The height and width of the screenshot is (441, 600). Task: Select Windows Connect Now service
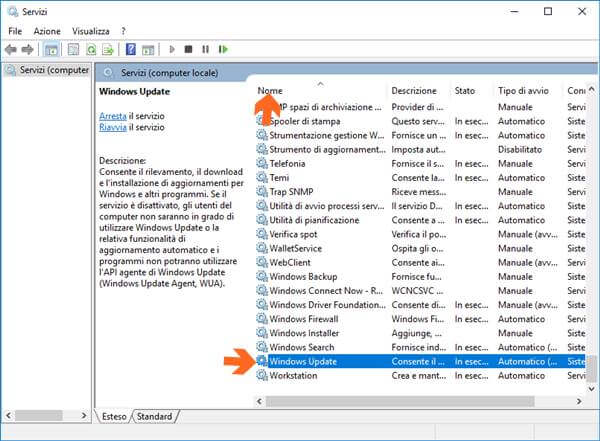tap(420, 291)
